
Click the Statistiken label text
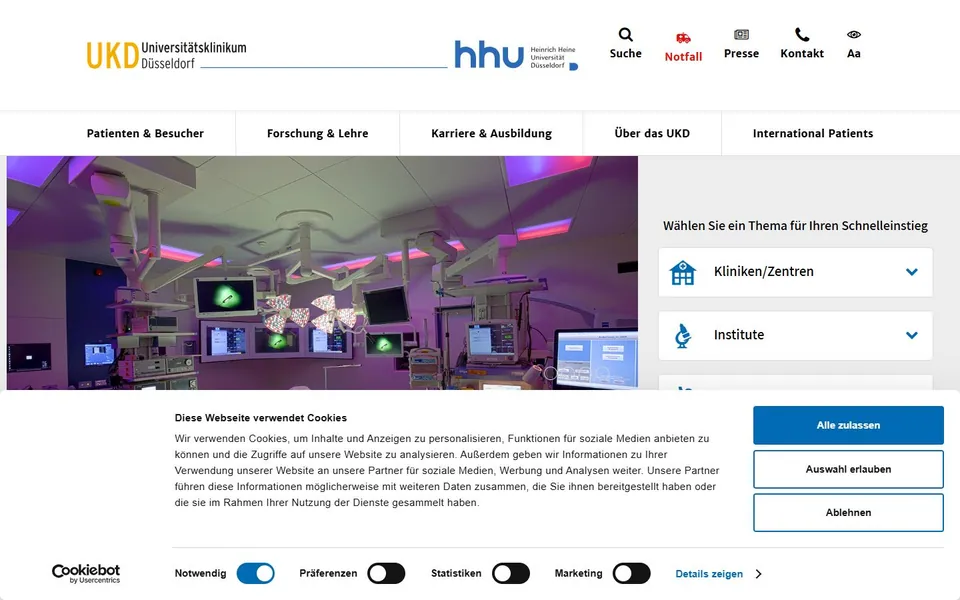tap(456, 573)
